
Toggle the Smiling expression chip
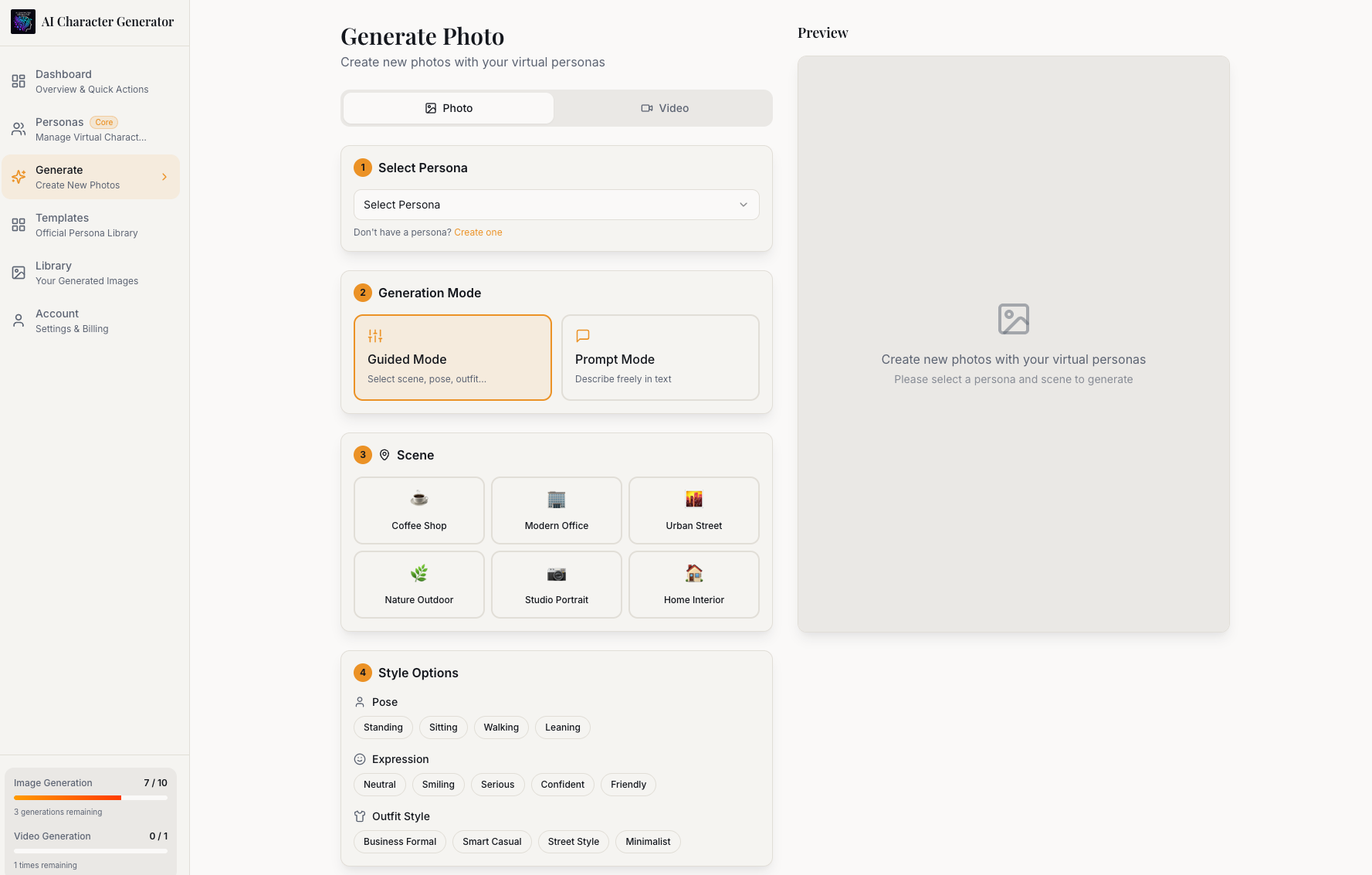click(438, 785)
